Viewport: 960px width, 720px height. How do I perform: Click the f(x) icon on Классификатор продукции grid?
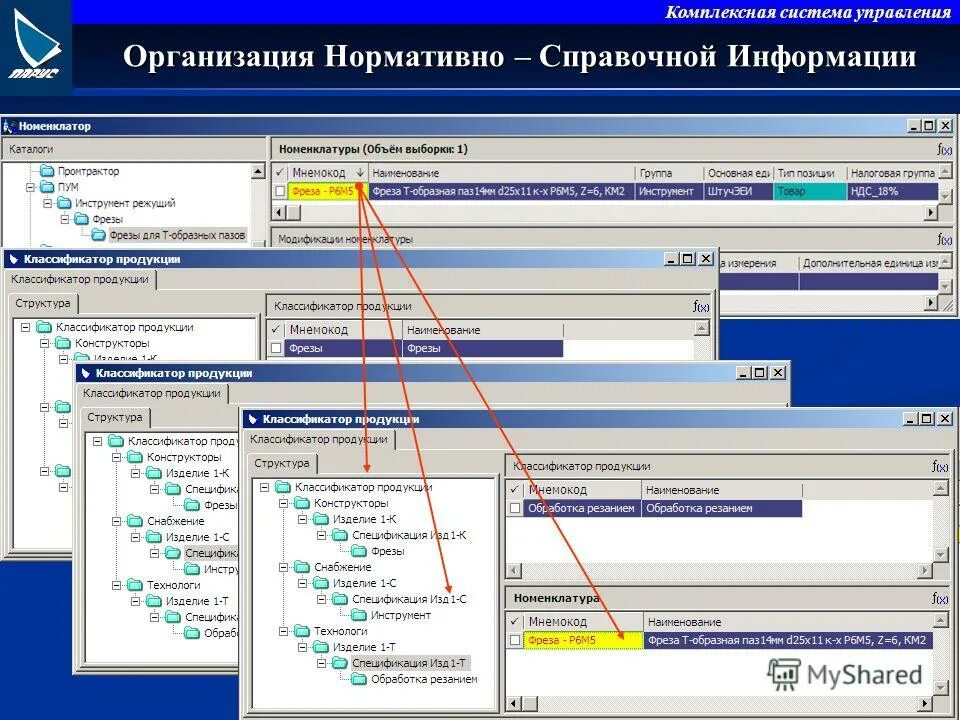[x=938, y=466]
